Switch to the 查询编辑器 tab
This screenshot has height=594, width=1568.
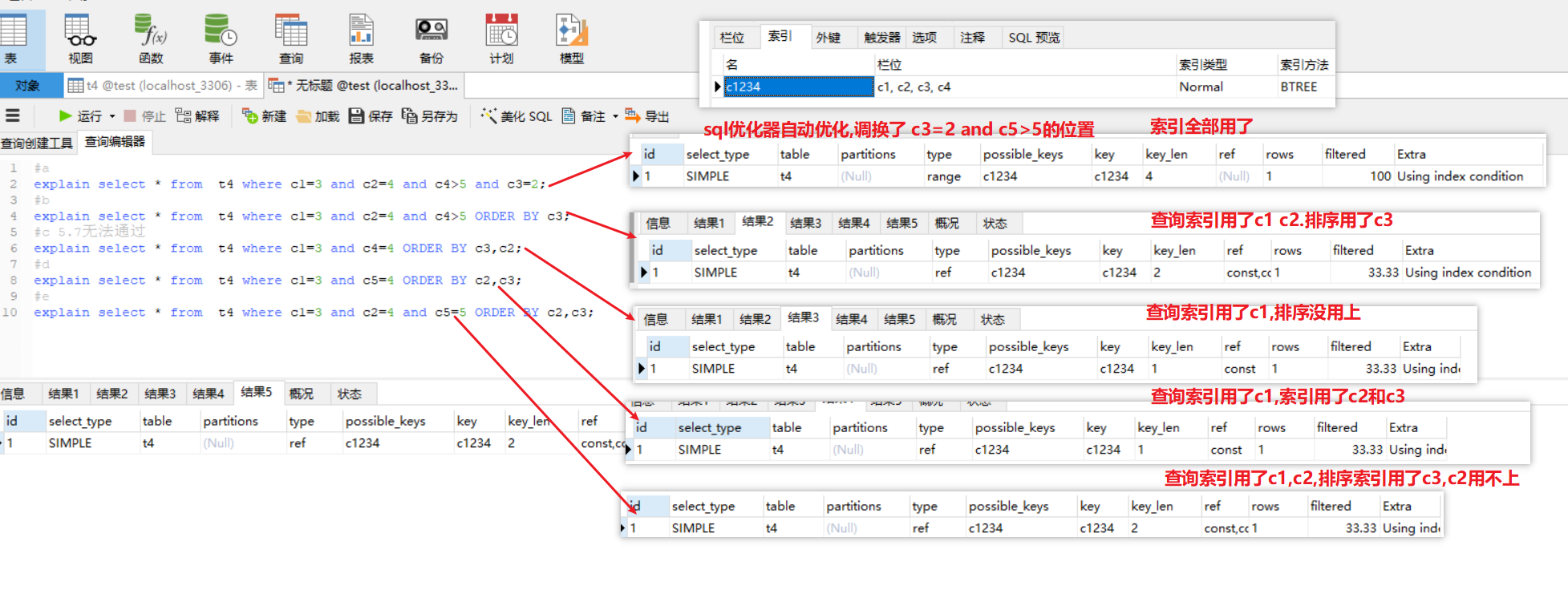[x=115, y=142]
